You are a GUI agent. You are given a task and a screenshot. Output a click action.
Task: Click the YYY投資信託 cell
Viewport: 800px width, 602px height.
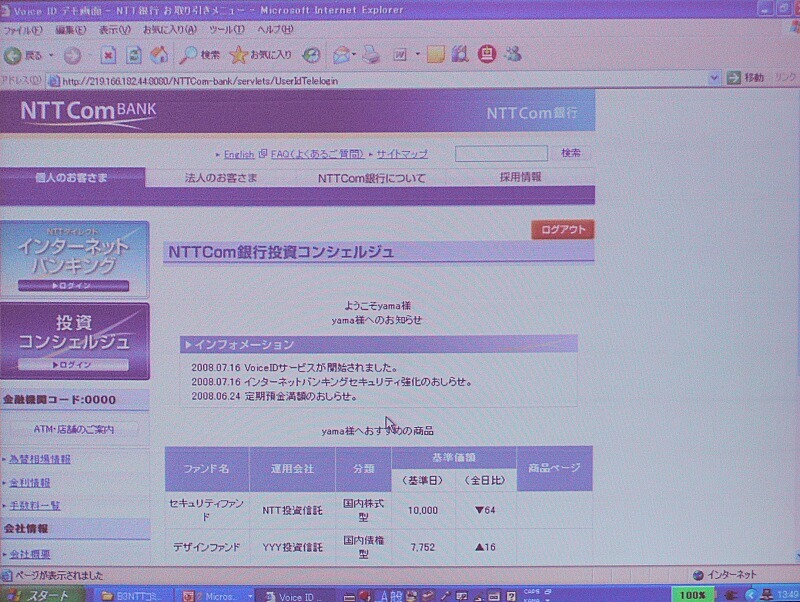292,547
